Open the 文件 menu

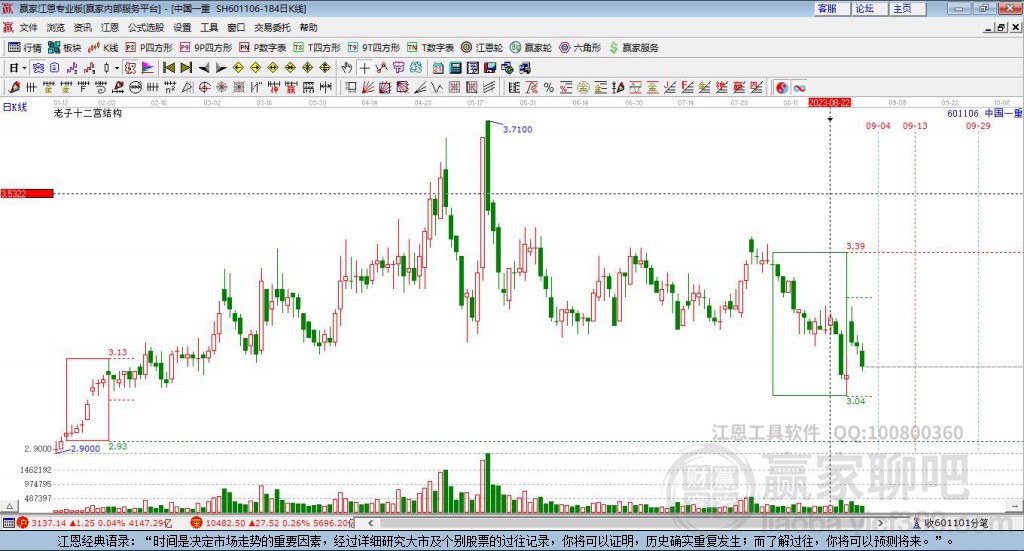coord(29,27)
